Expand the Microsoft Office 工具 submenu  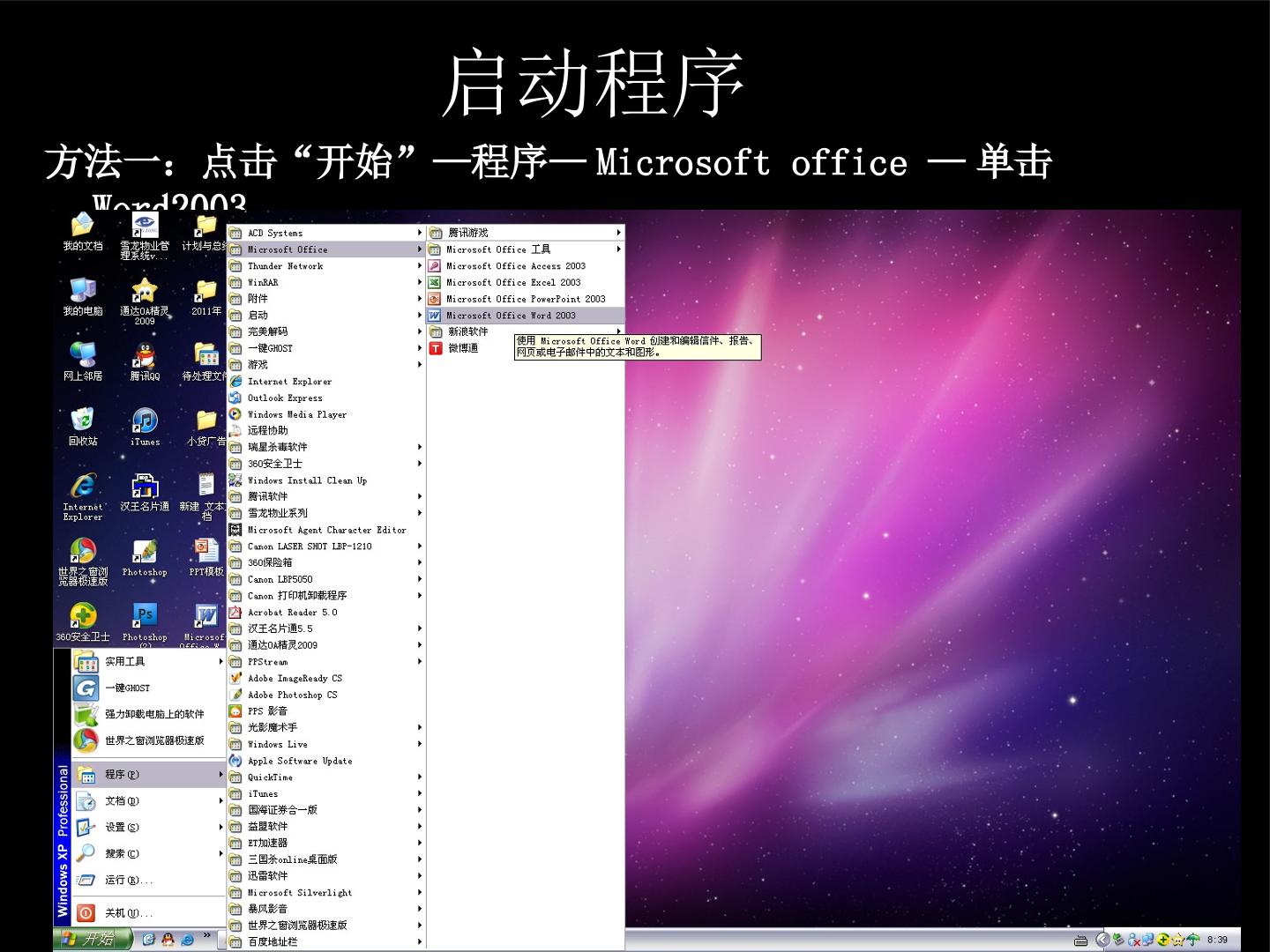526,249
